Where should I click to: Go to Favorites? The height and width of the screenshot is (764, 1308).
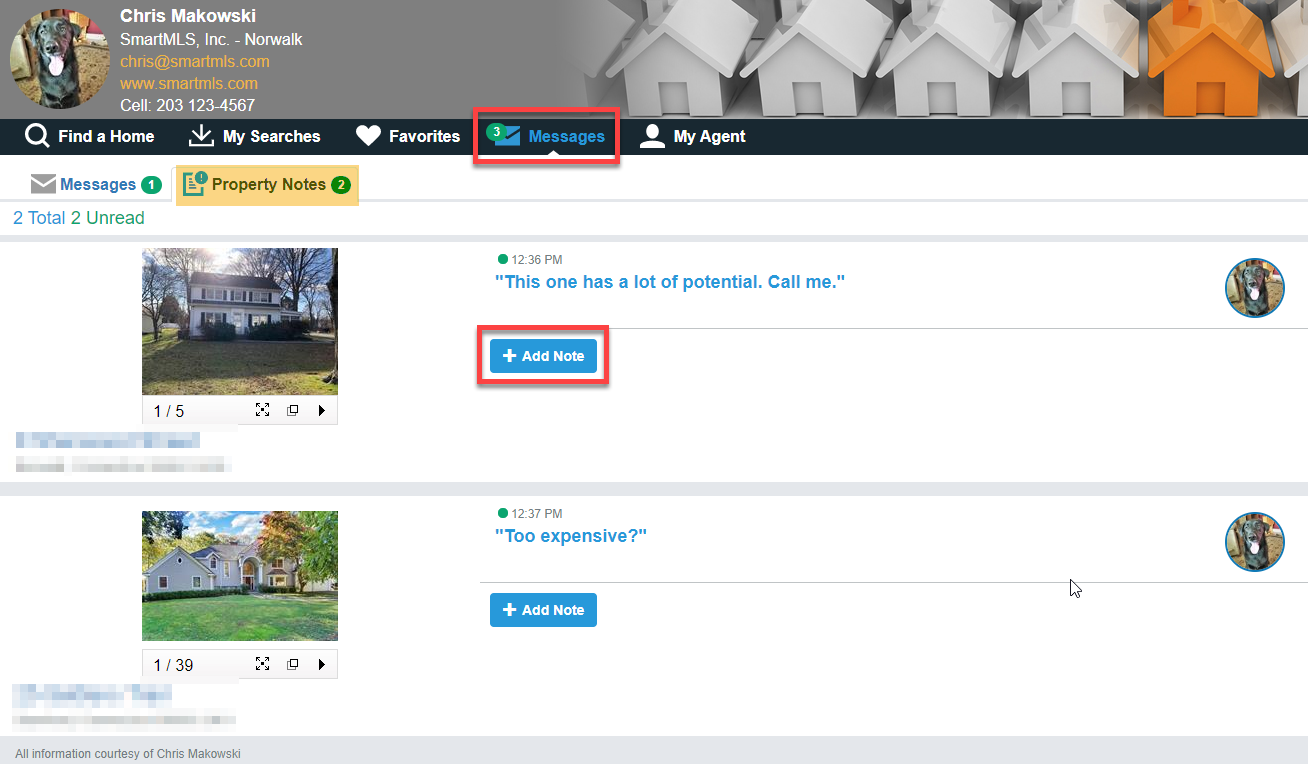[x=408, y=136]
